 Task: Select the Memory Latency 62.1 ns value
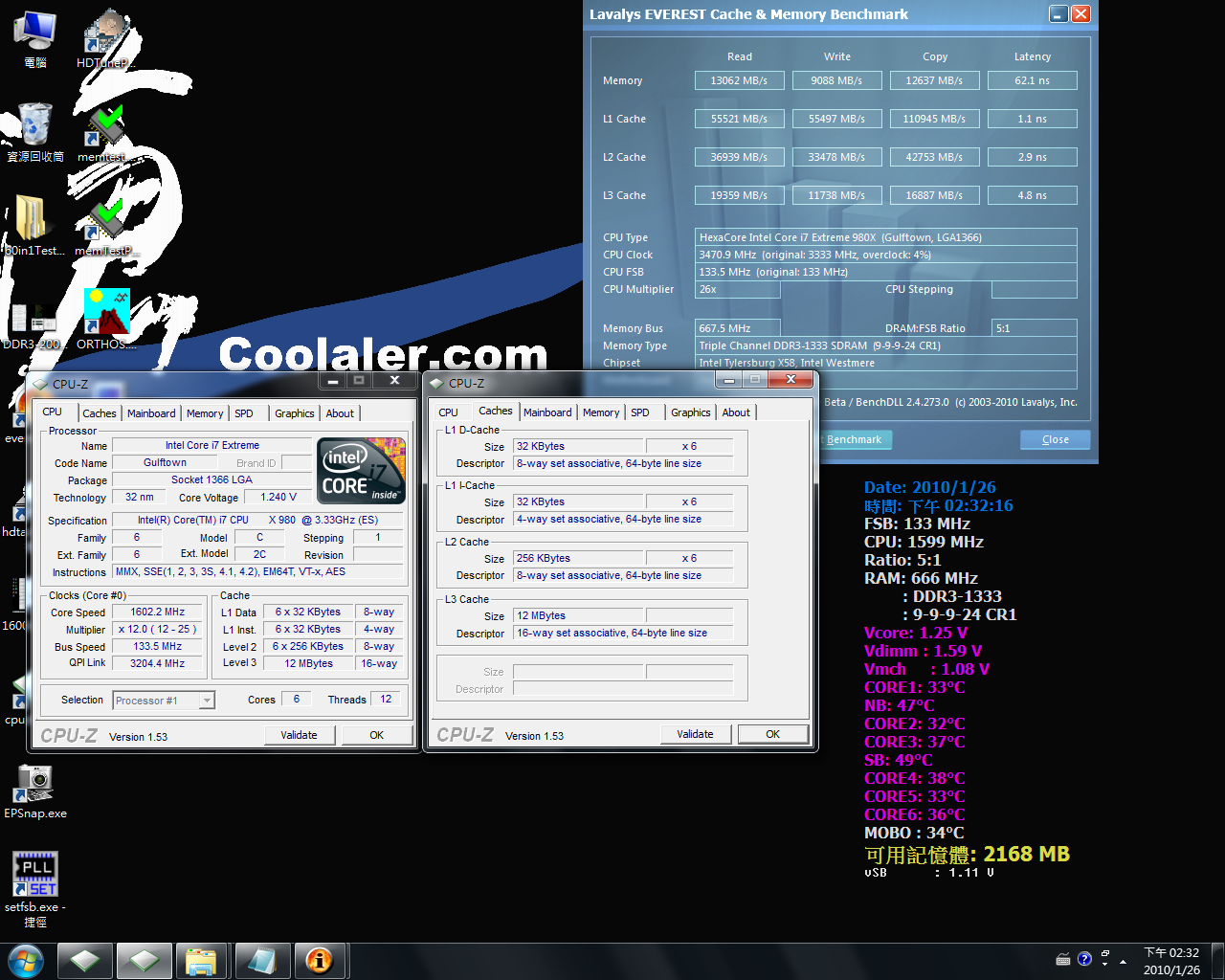(1033, 80)
